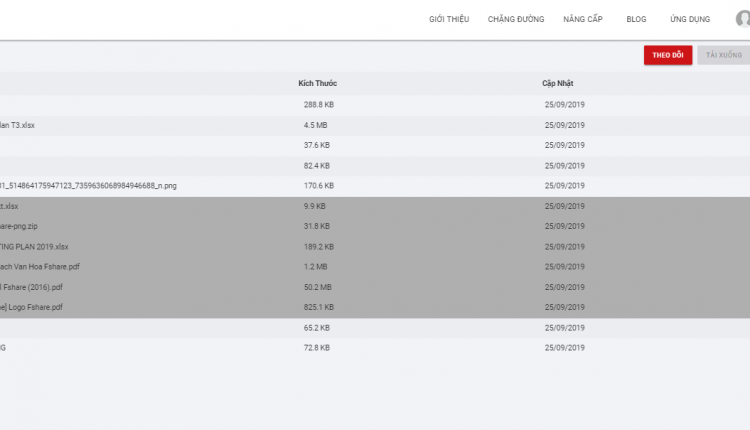Image resolution: width=750 pixels, height=430 pixels.
Task: Click the 9.9 KB size value
Action: pos(314,206)
